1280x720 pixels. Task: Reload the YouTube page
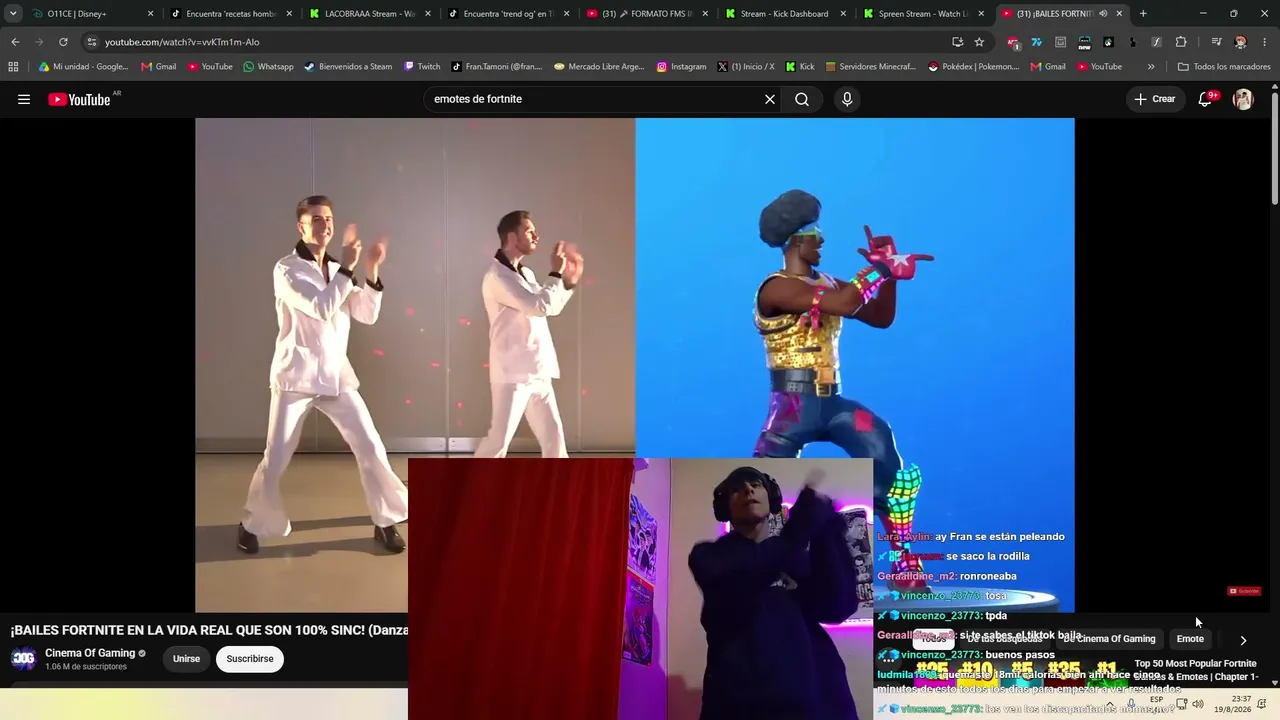(63, 42)
